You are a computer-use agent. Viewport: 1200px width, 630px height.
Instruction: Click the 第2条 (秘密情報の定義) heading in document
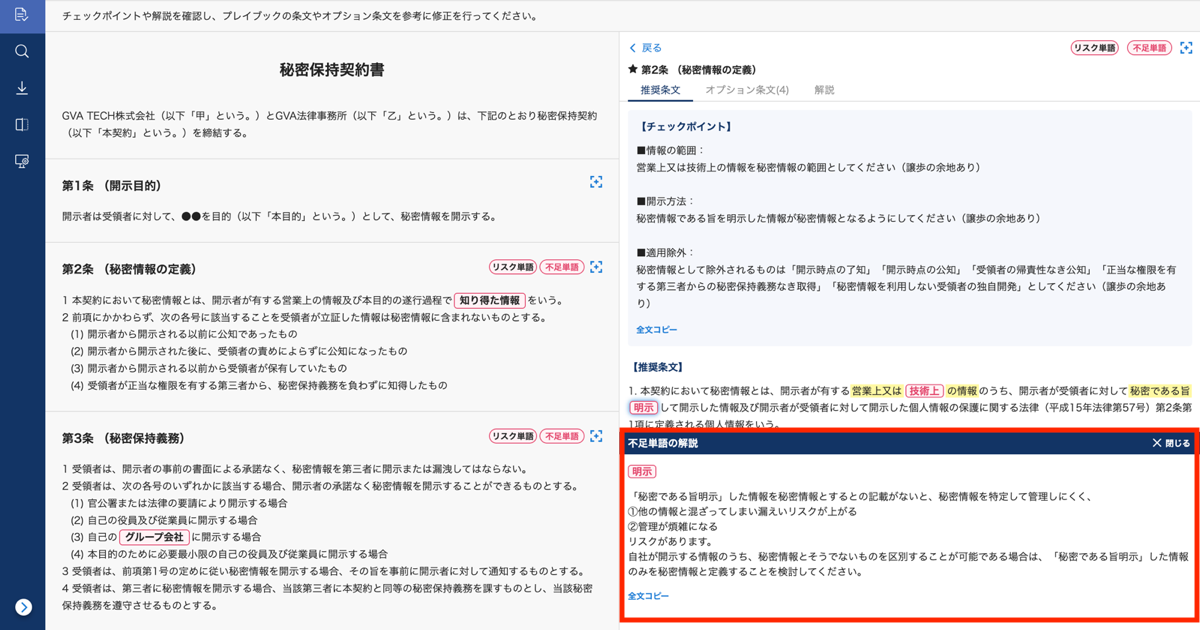(x=129, y=269)
